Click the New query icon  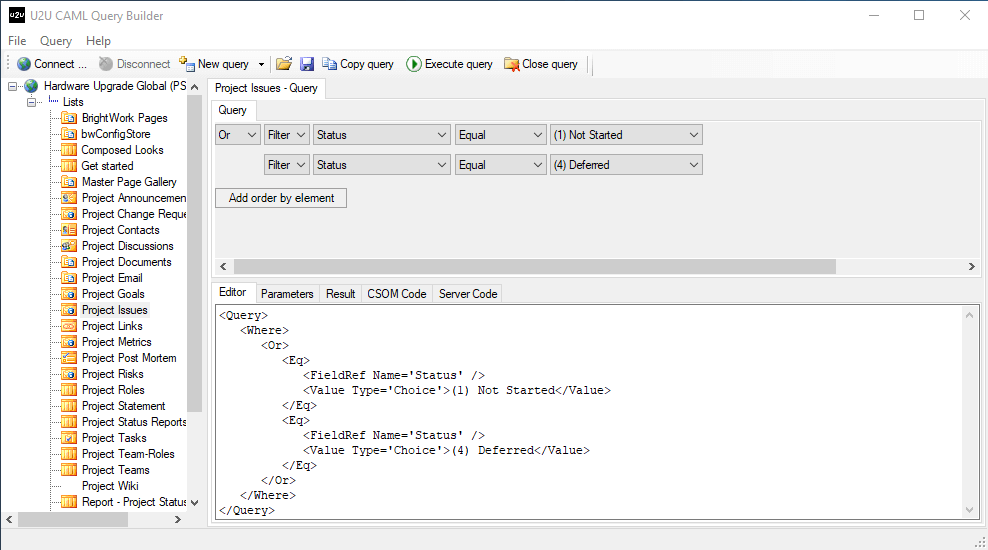[x=187, y=64]
